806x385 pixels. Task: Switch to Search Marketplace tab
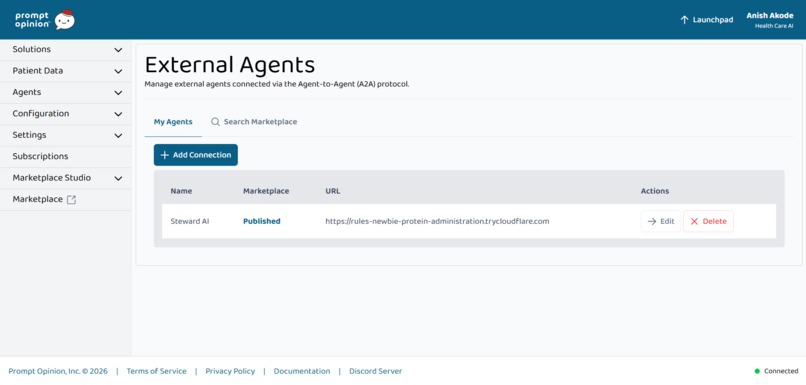coord(254,122)
